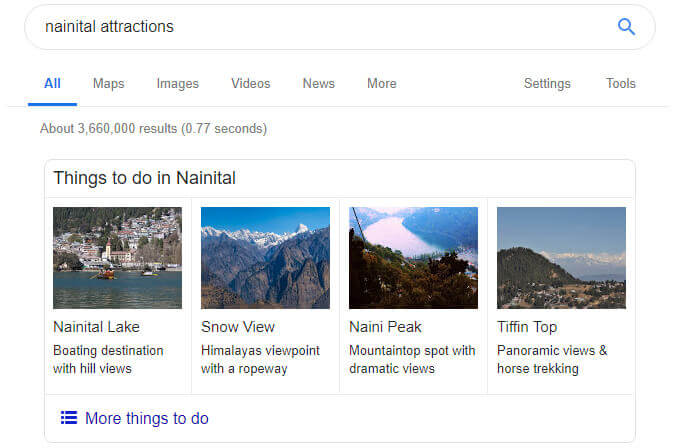Image resolution: width=675 pixels, height=448 pixels.
Task: View the Naini Peak image
Action: pos(413,258)
